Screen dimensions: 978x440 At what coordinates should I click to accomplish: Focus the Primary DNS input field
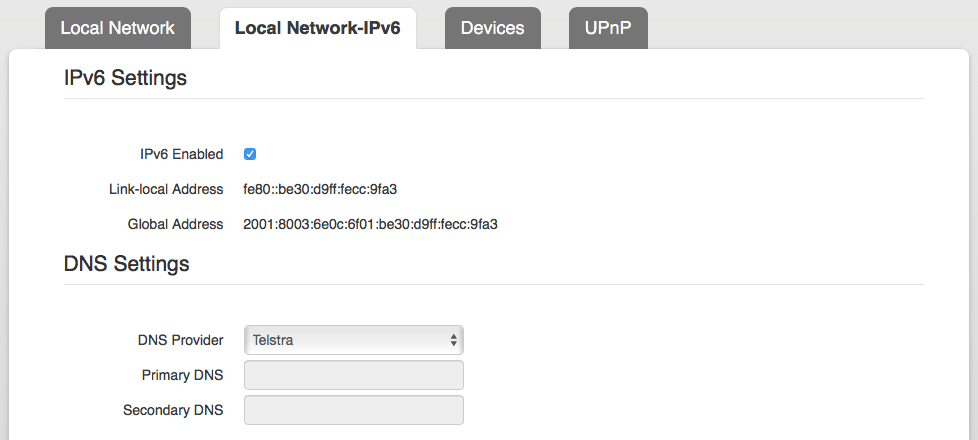[x=354, y=375]
